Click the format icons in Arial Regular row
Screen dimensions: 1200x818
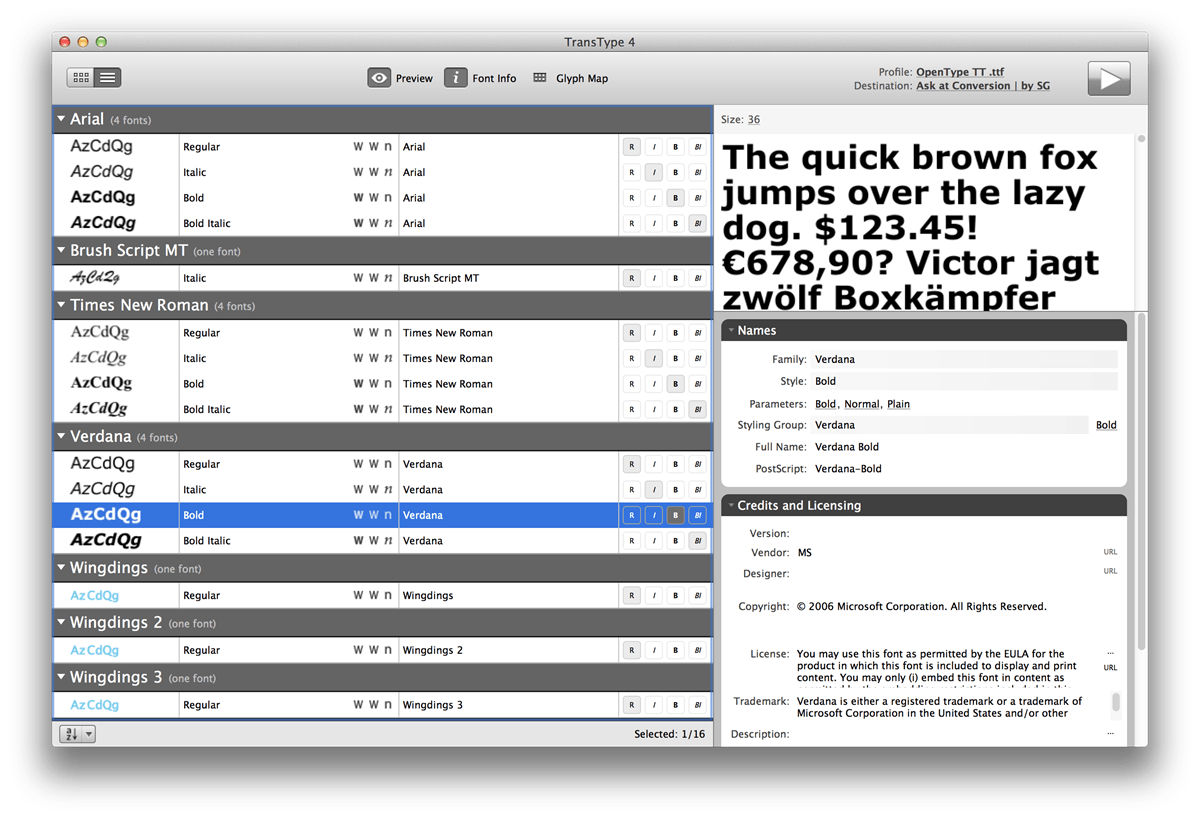click(373, 147)
